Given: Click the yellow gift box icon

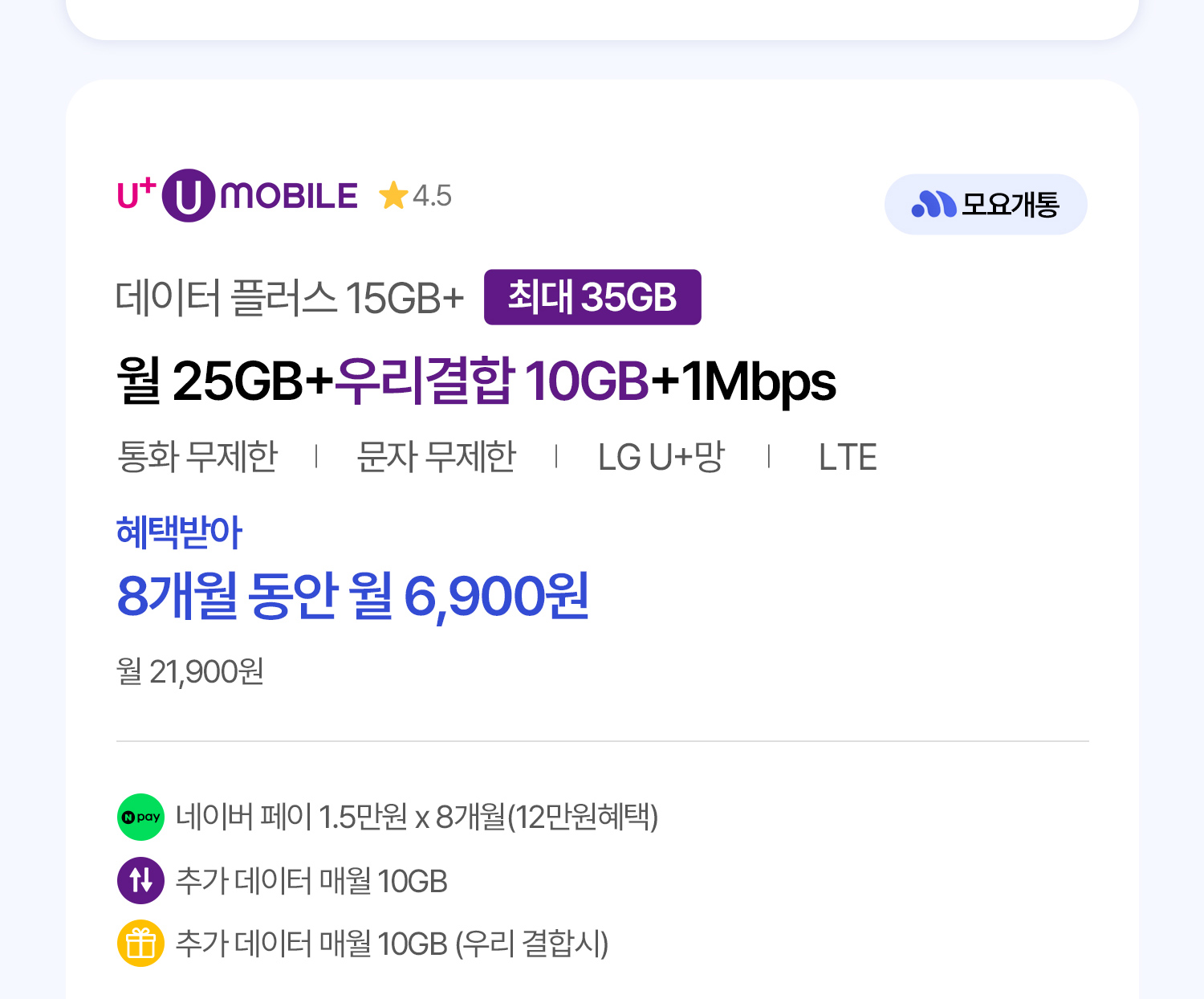Looking at the screenshot, I should click(141, 943).
